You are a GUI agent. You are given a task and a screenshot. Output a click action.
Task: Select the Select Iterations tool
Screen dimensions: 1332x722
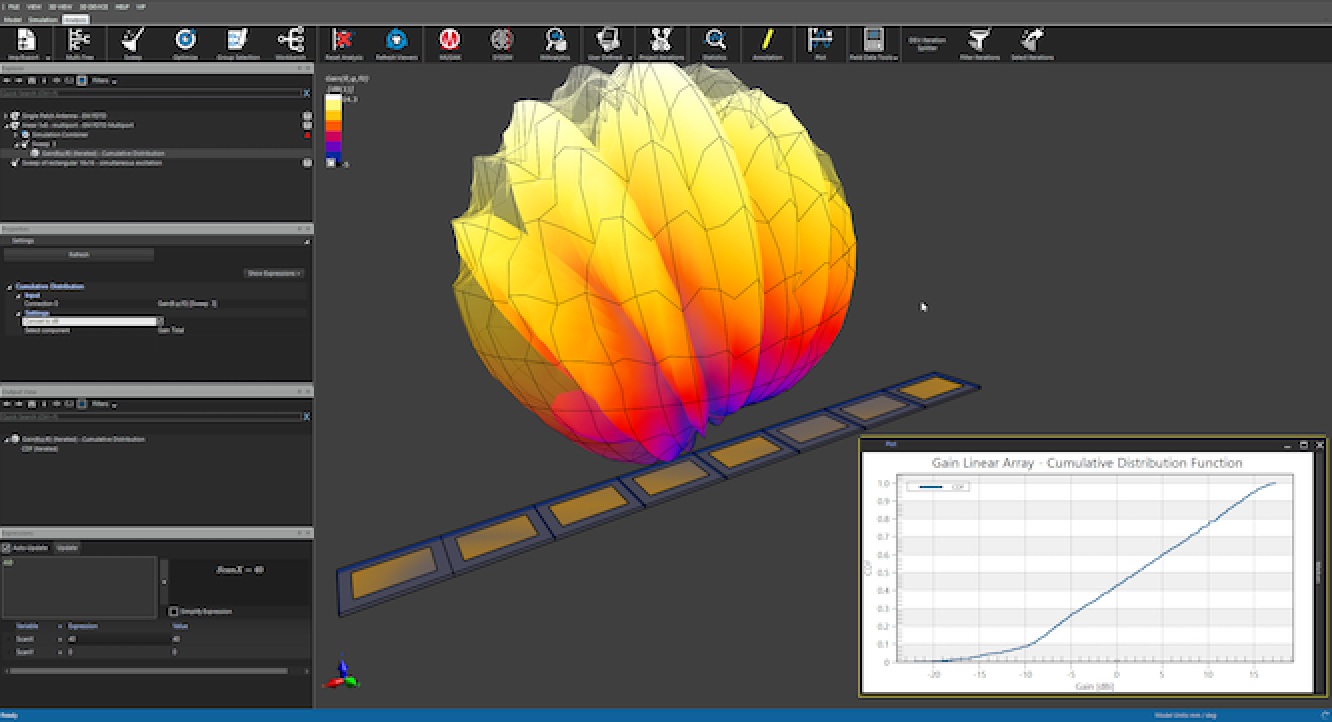click(1030, 38)
